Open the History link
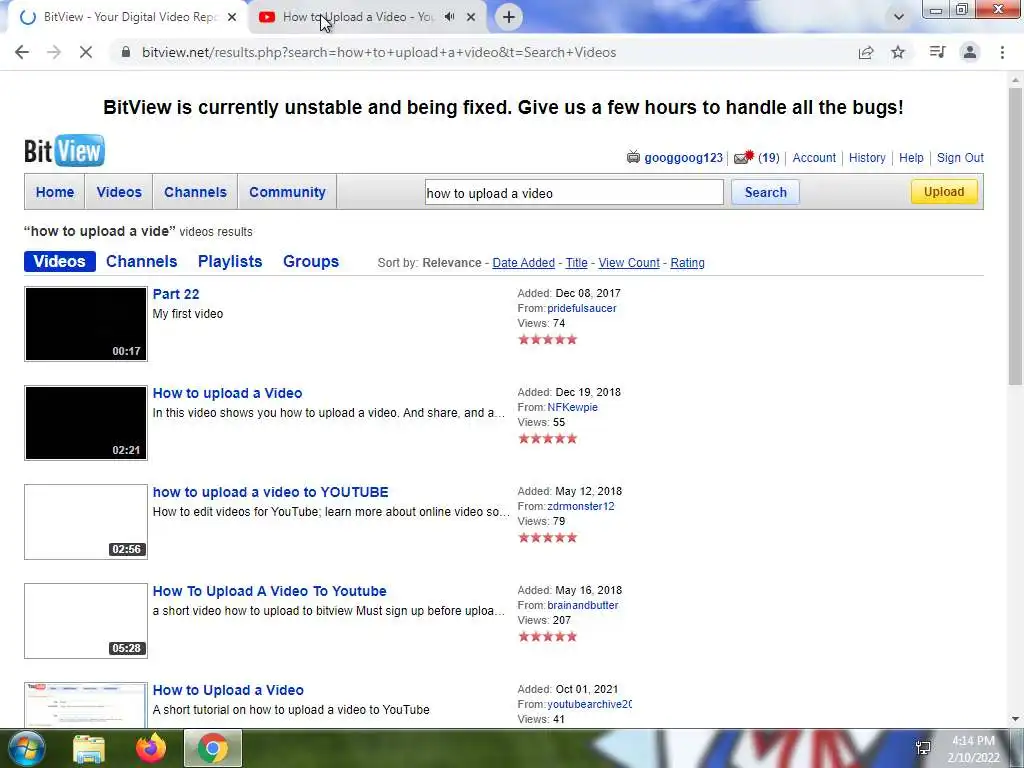The width and height of the screenshot is (1024, 768). (x=867, y=157)
